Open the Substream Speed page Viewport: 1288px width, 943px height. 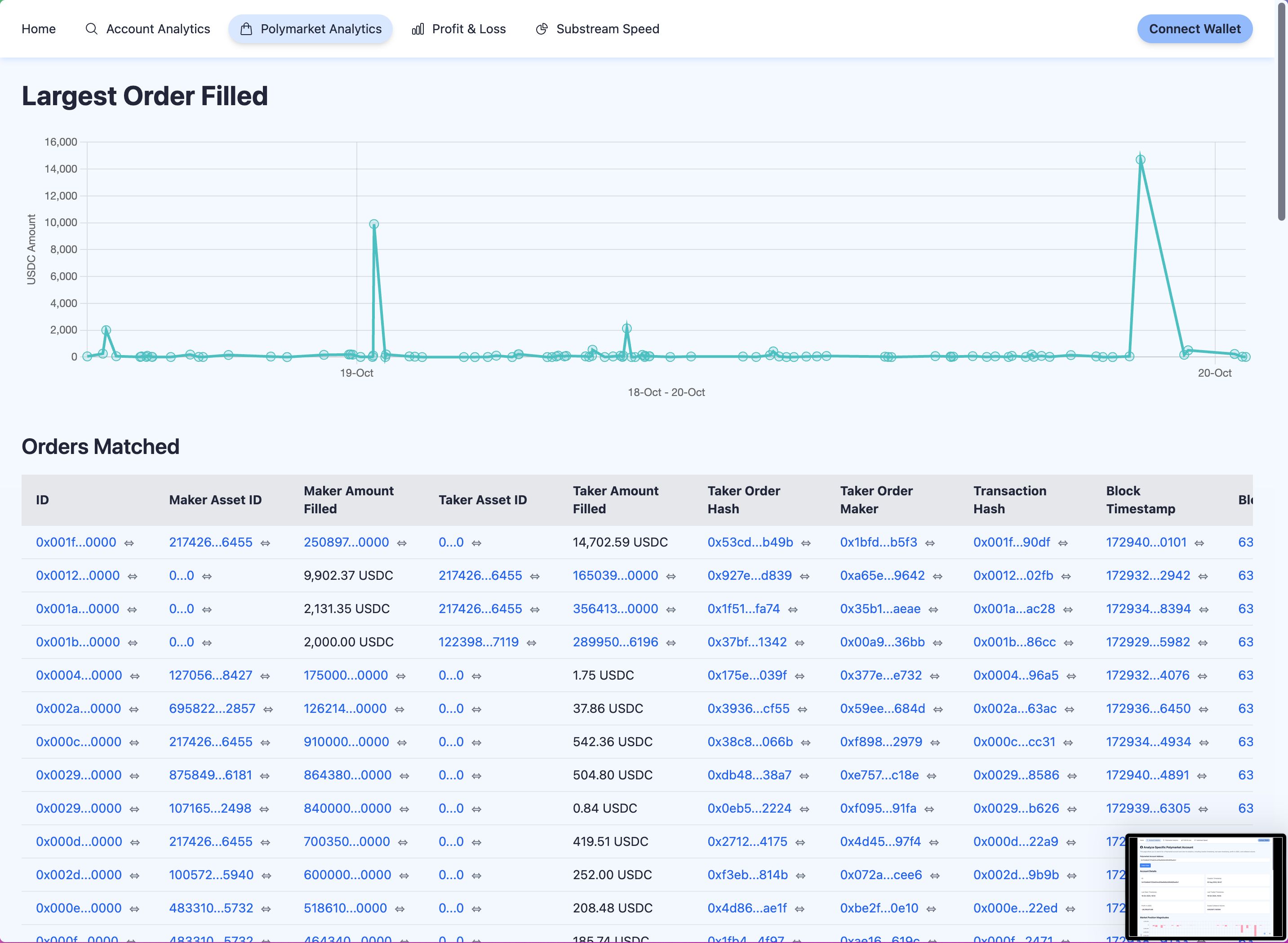tap(597, 29)
